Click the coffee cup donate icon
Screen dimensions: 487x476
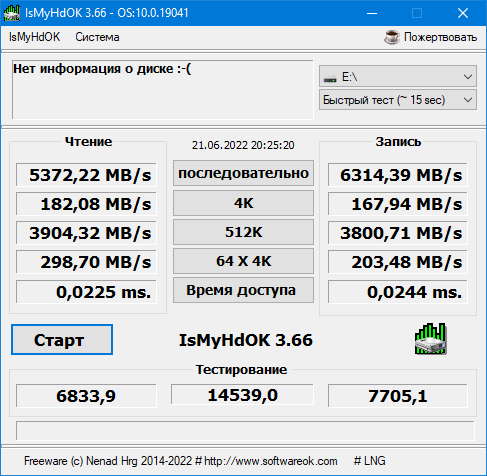pos(392,37)
